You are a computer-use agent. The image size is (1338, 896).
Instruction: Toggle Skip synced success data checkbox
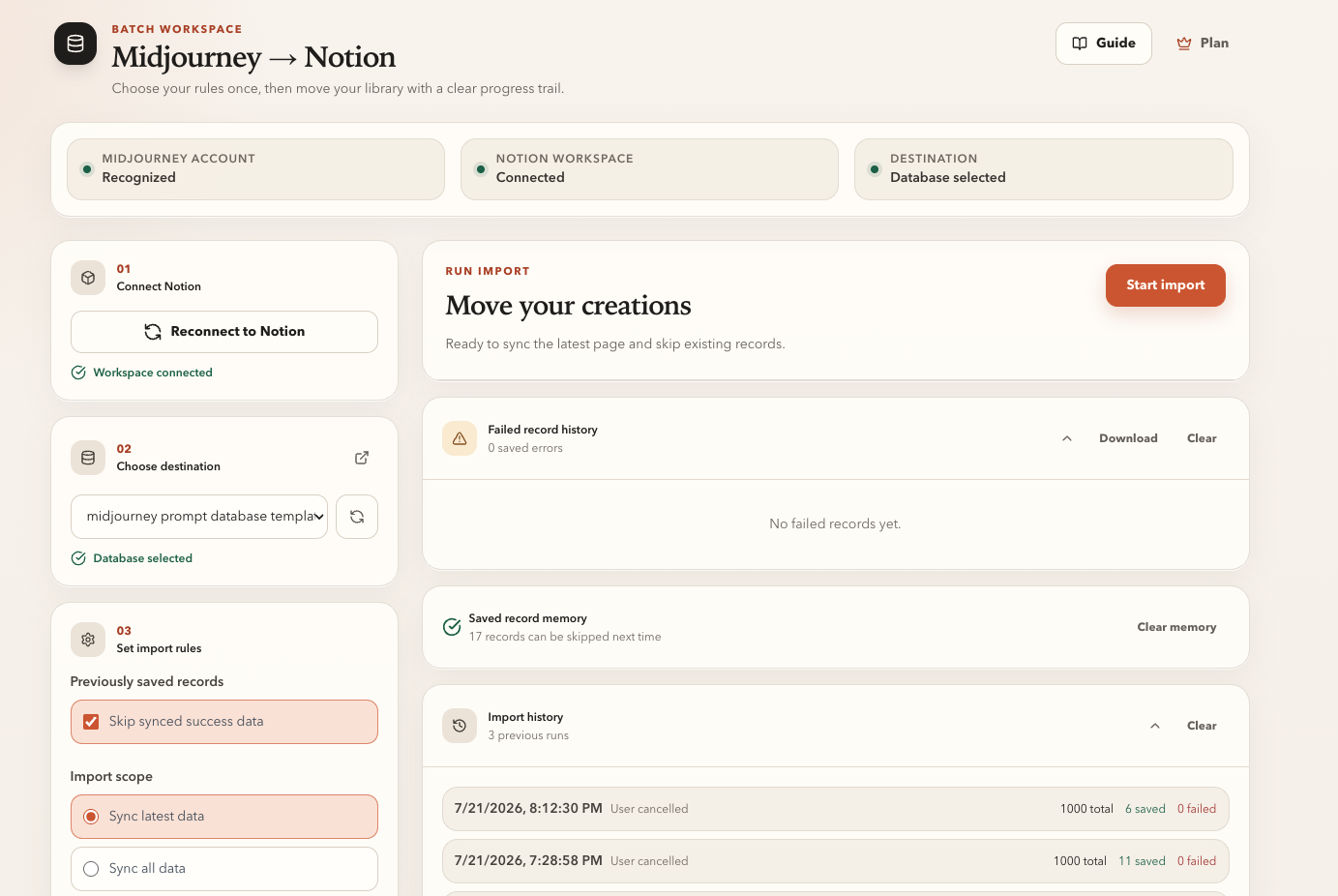(x=91, y=722)
